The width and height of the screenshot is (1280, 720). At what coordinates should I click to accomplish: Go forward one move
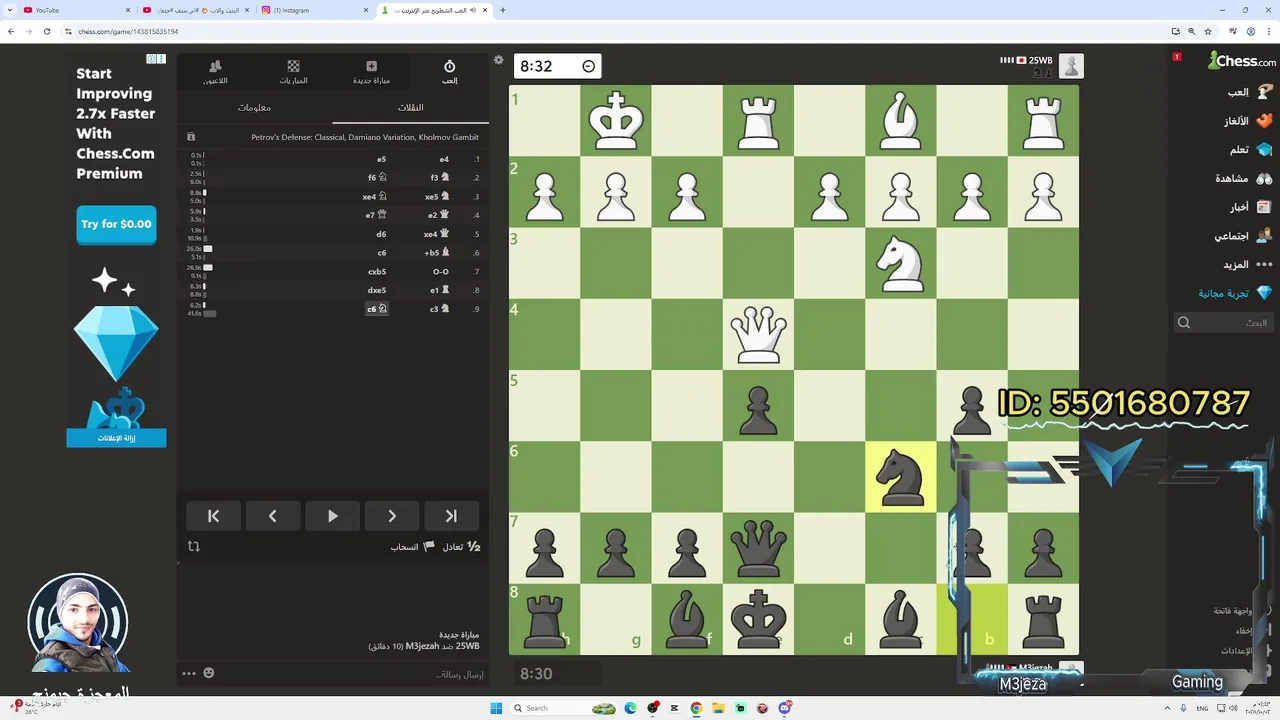(392, 516)
